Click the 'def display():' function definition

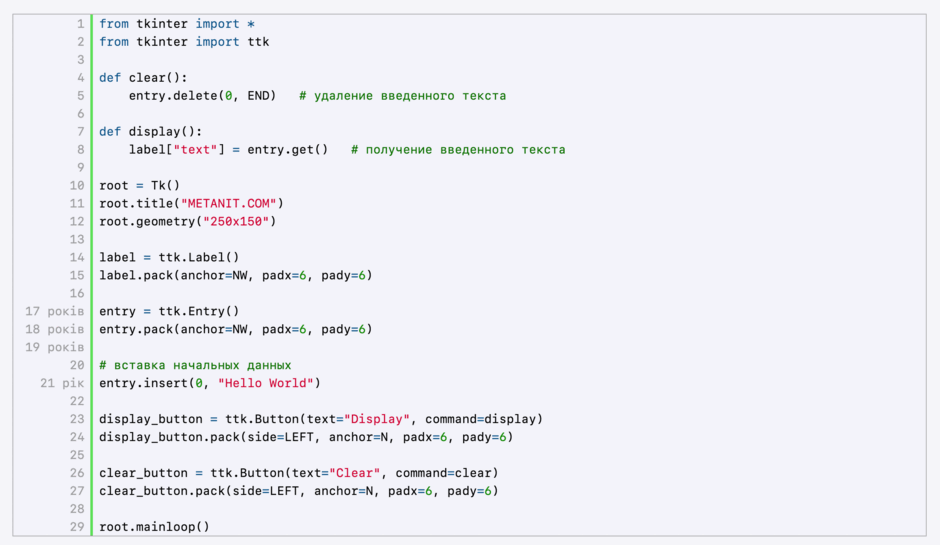click(150, 132)
